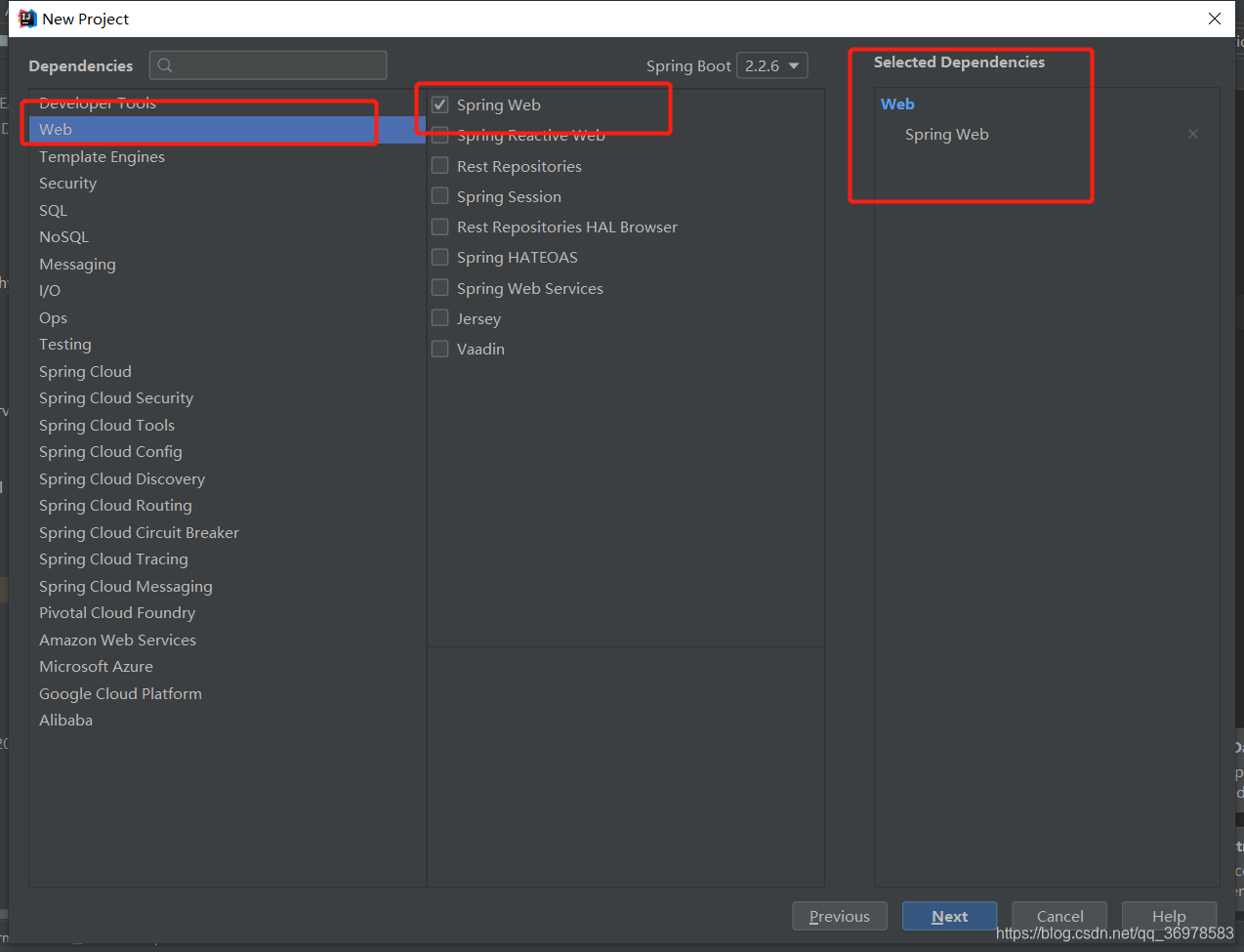Screen dimensions: 1244x952
Task: Select Spring Web in Selected Dependencies
Action: (946, 135)
